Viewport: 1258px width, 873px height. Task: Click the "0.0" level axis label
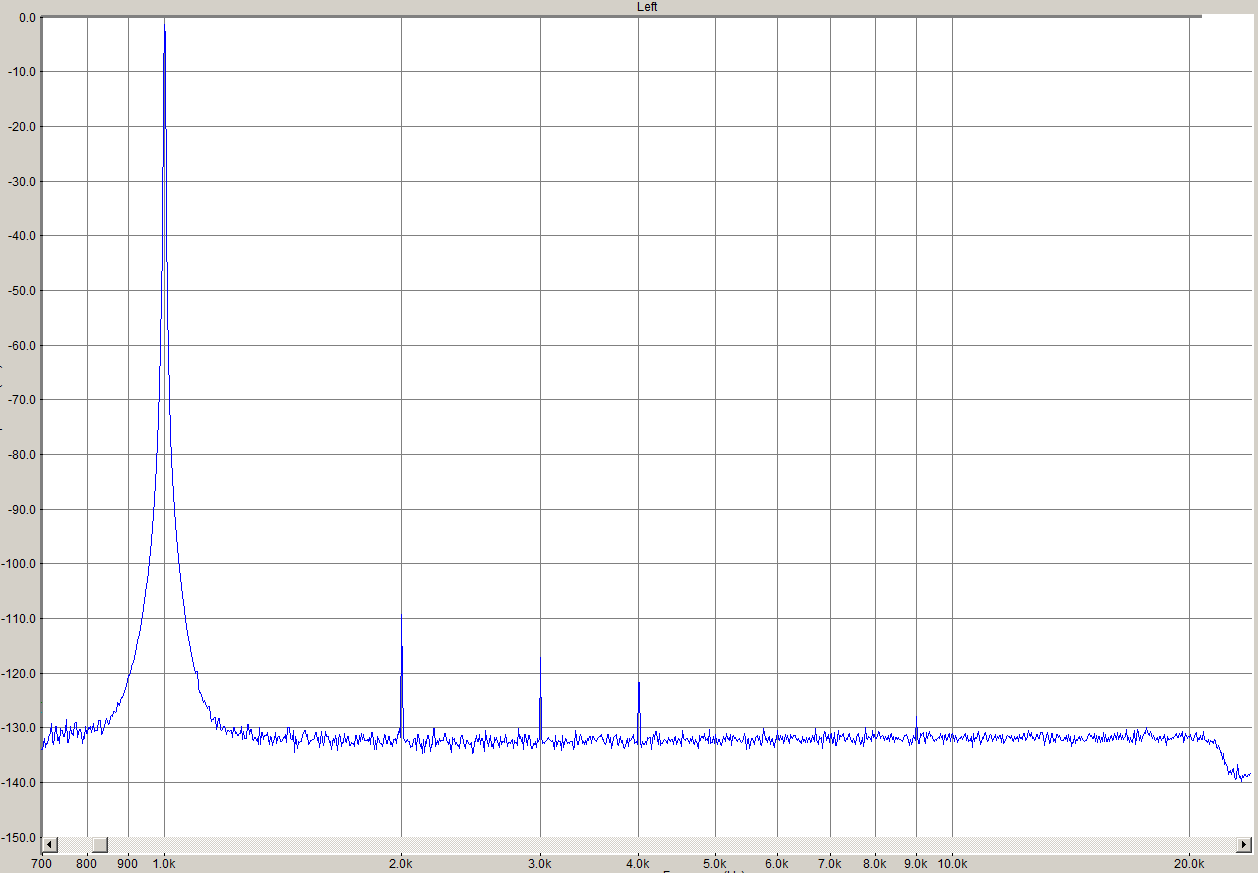coord(28,17)
